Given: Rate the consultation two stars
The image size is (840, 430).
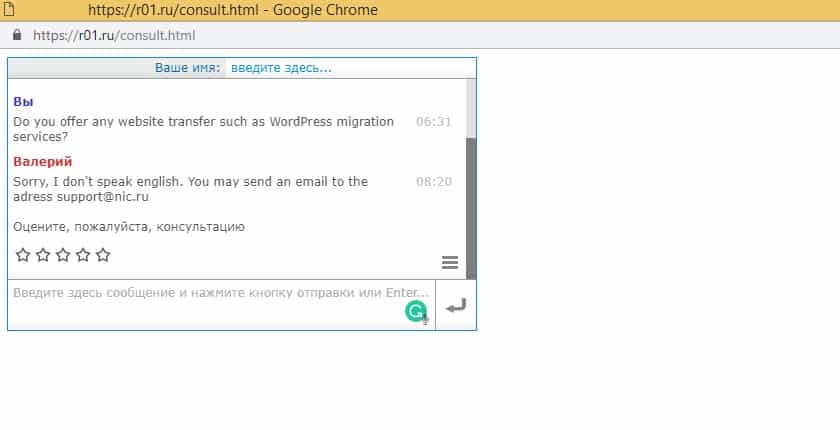Looking at the screenshot, I should [43, 255].
